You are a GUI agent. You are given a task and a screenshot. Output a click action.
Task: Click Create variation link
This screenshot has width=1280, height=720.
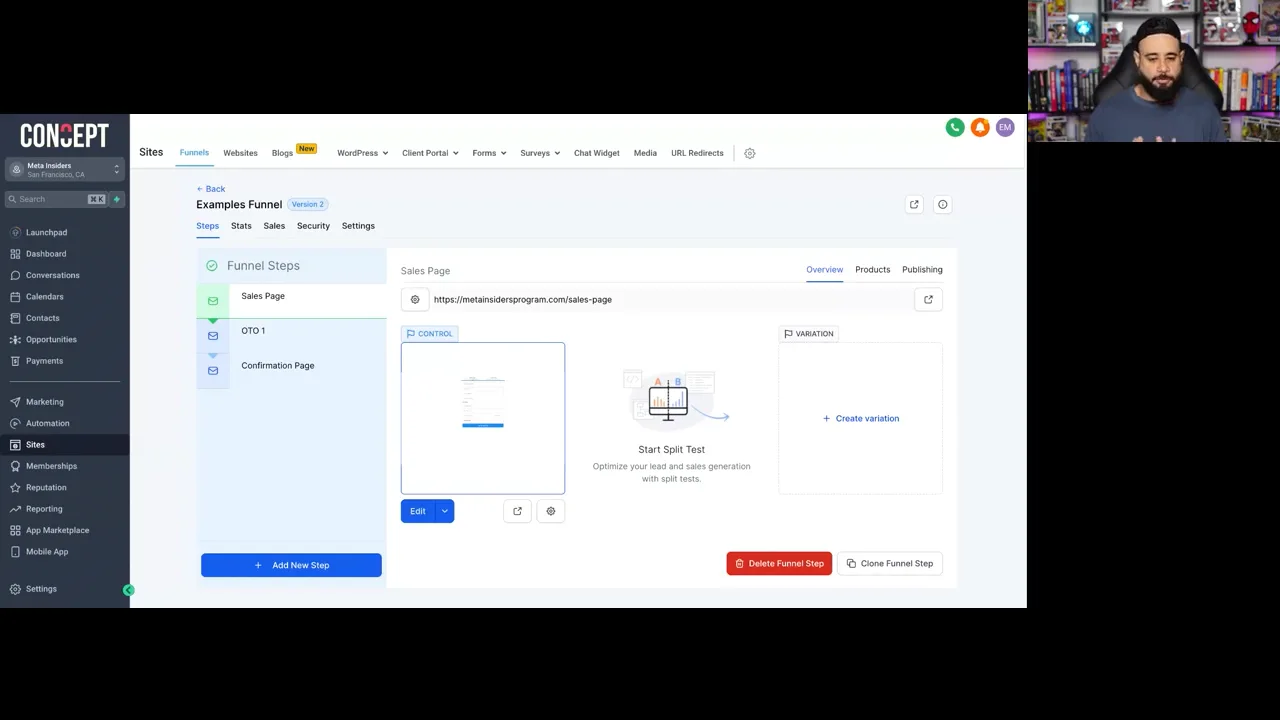point(861,418)
